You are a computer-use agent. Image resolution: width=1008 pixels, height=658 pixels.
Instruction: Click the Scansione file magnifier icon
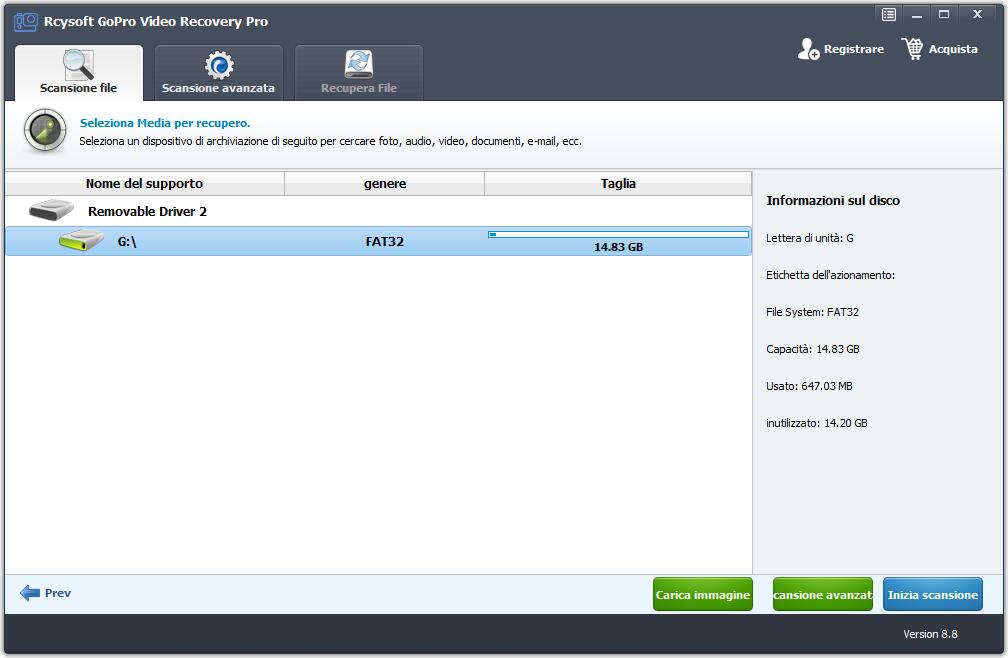coord(78,64)
